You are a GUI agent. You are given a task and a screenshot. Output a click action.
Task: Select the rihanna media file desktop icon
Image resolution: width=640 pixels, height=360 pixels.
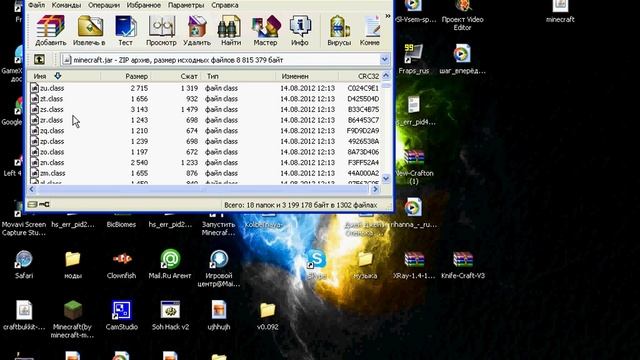413,213
